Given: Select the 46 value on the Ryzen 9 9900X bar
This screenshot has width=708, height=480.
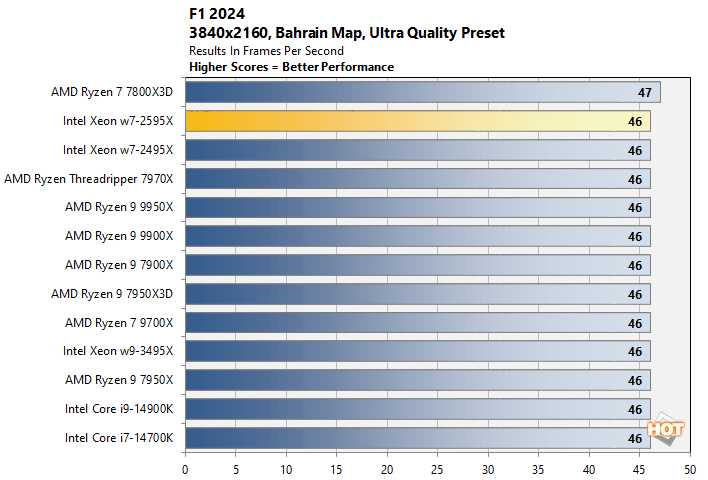Looking at the screenshot, I should (635, 237).
